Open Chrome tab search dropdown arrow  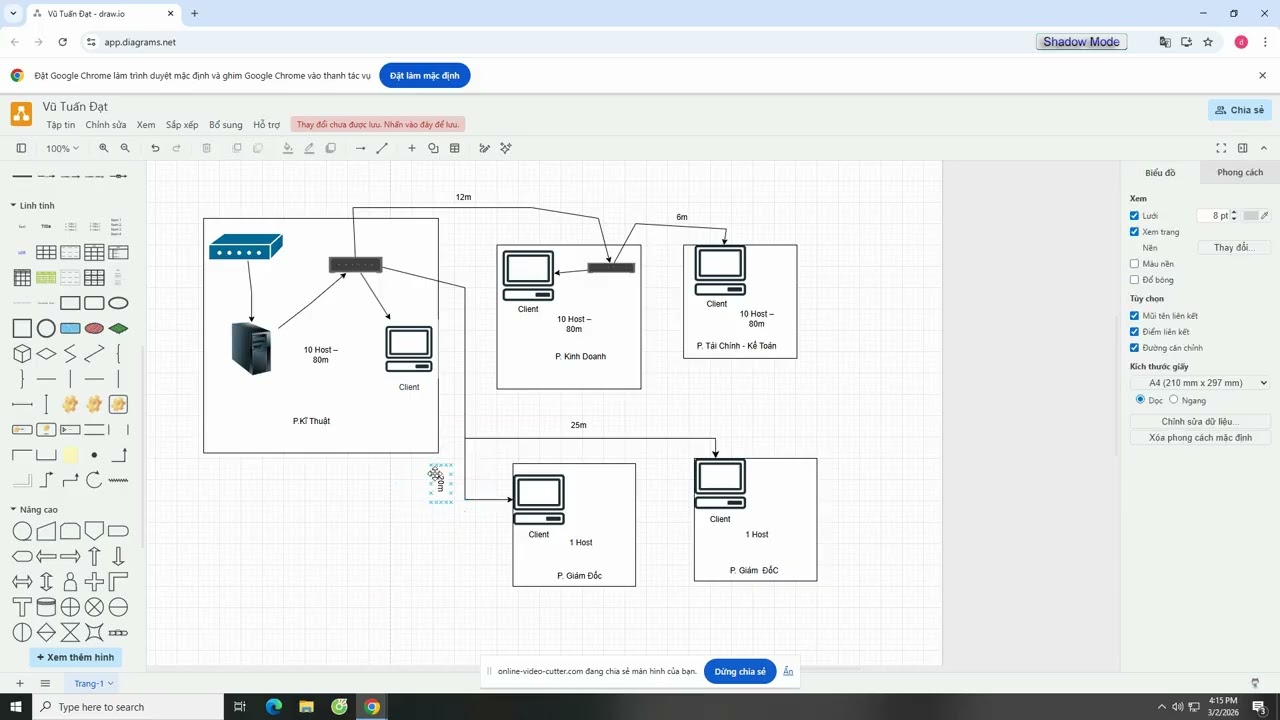pos(13,13)
